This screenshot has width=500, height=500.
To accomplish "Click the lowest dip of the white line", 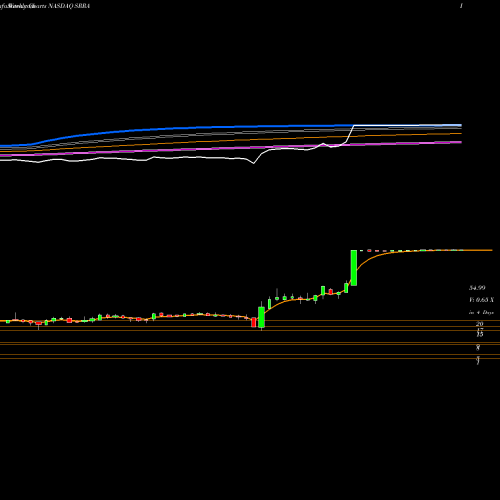I will coord(254,163).
